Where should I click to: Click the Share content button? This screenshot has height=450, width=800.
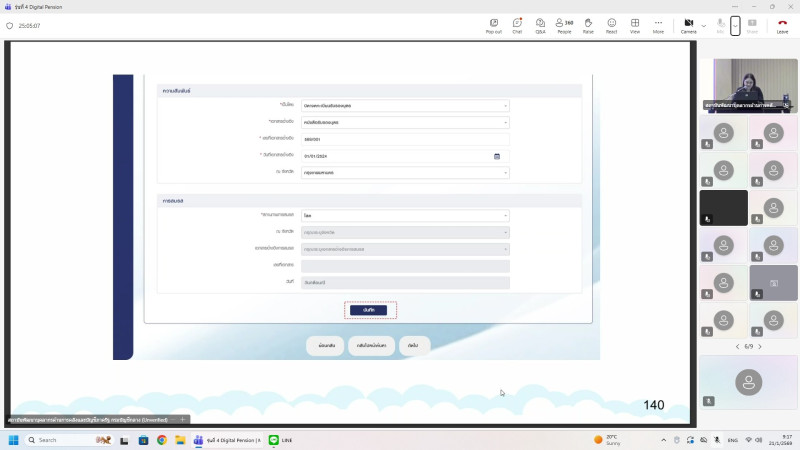tap(752, 25)
